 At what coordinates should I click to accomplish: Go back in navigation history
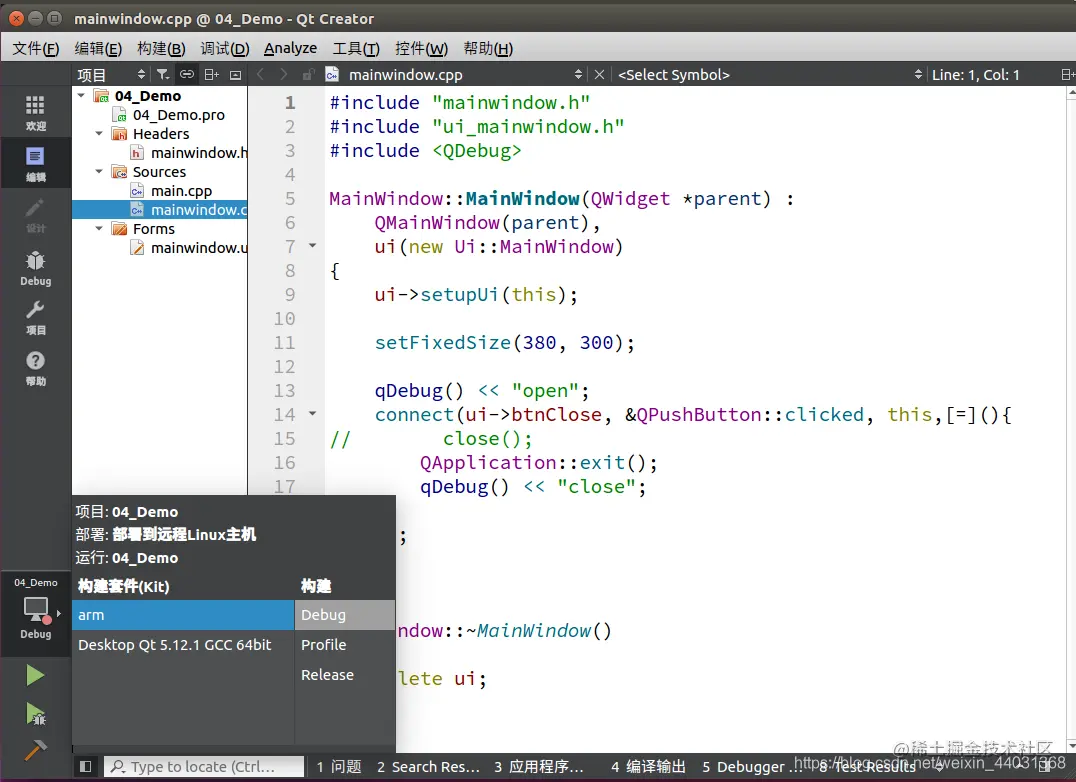[260, 74]
